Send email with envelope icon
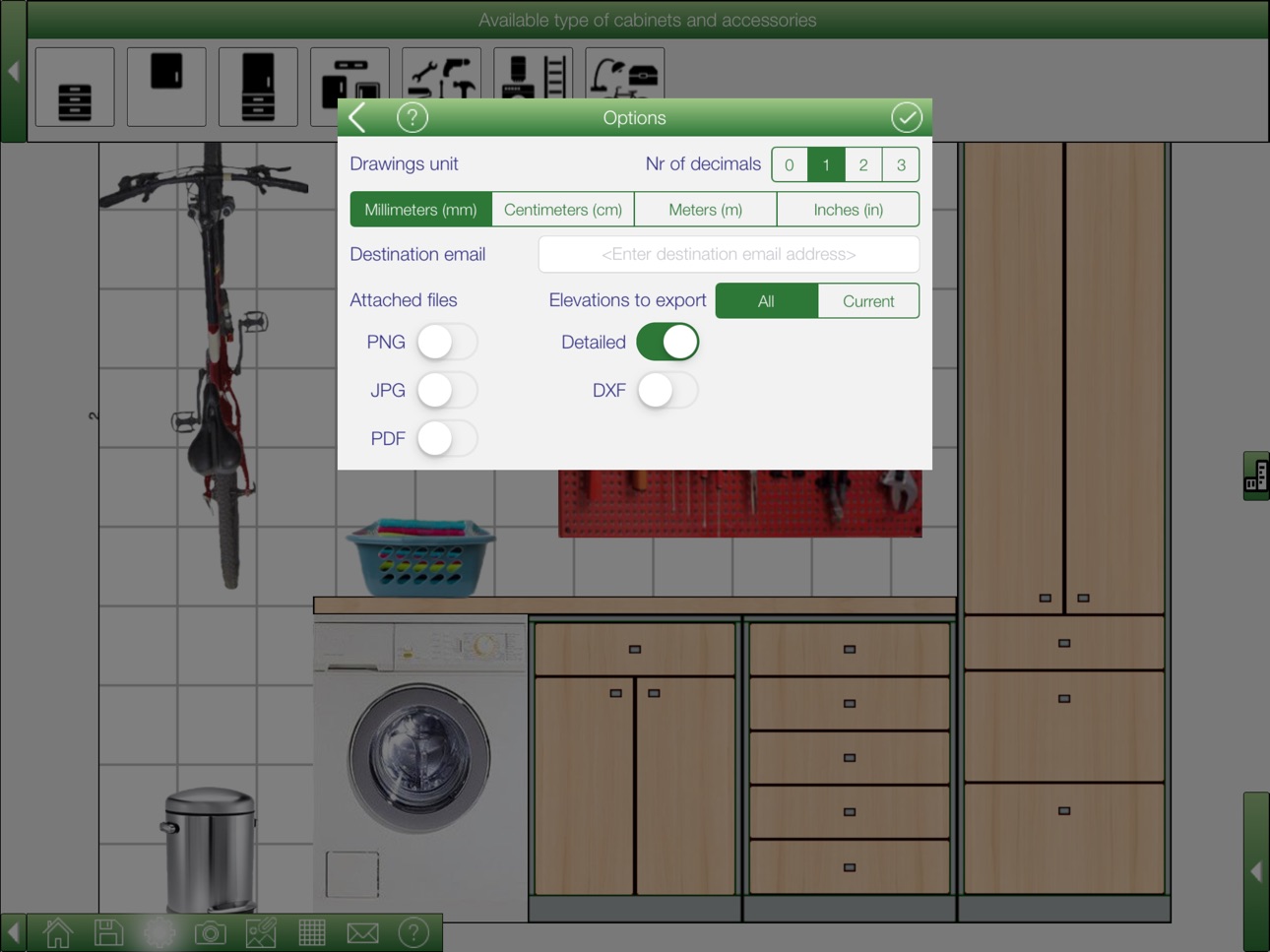 [362, 932]
